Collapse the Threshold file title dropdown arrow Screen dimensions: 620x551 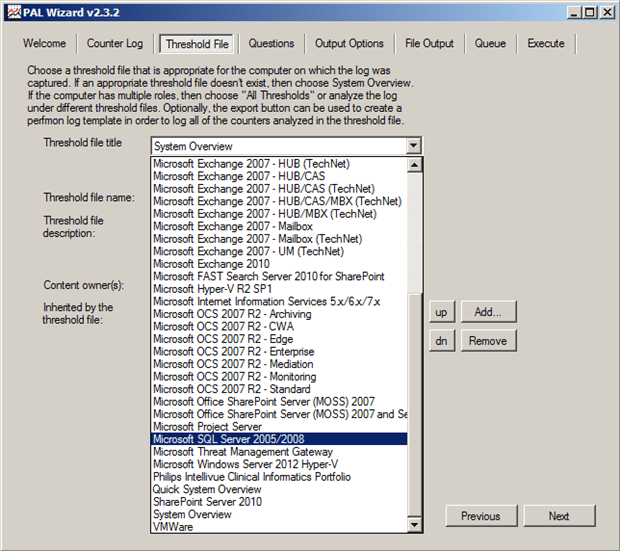pyautogui.click(x=413, y=146)
